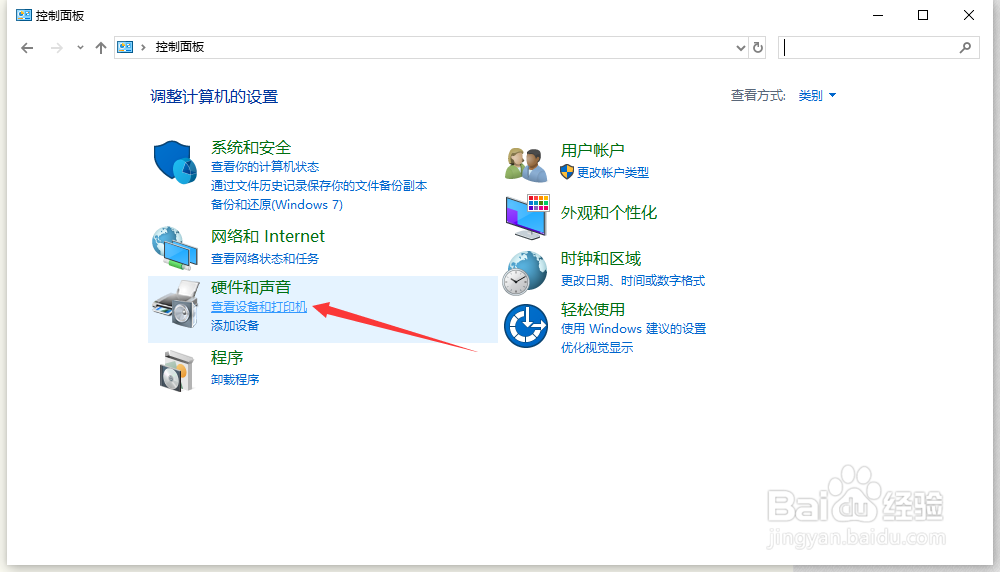Open the 时钟和区域 clock globe icon
1000x572 pixels.
(525, 273)
